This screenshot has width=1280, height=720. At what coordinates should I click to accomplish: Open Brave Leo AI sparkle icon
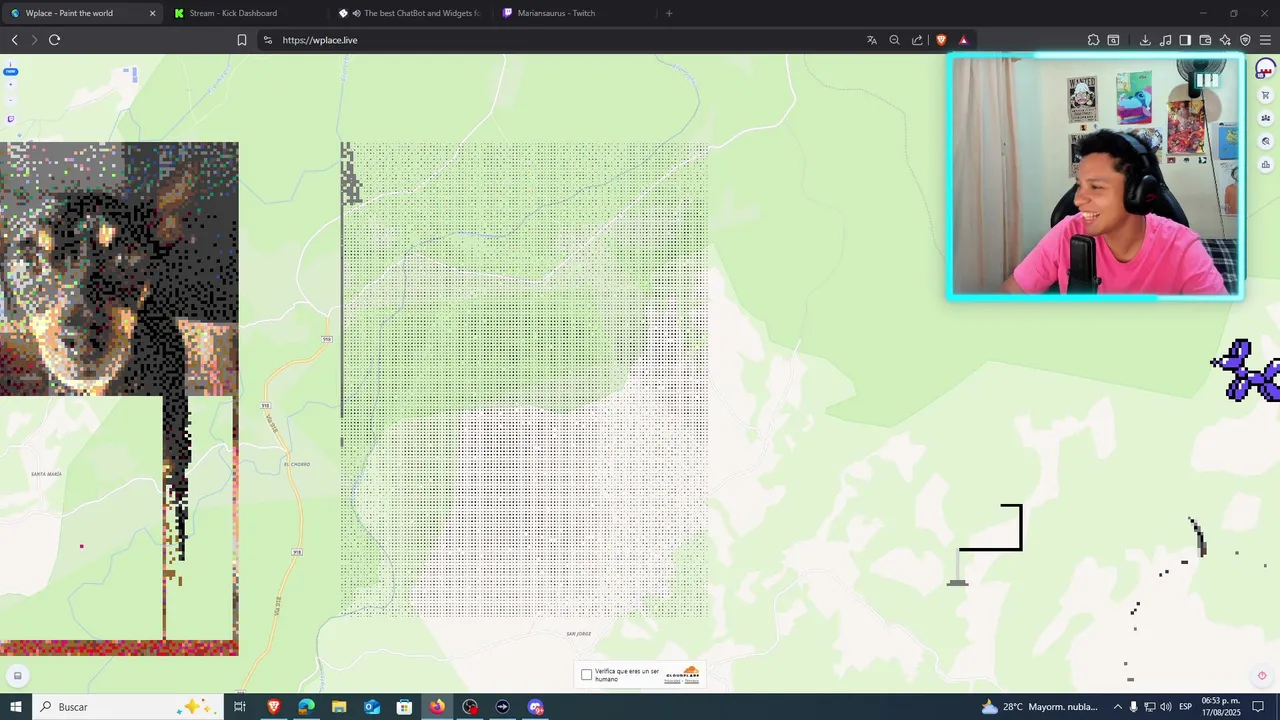[1225, 40]
